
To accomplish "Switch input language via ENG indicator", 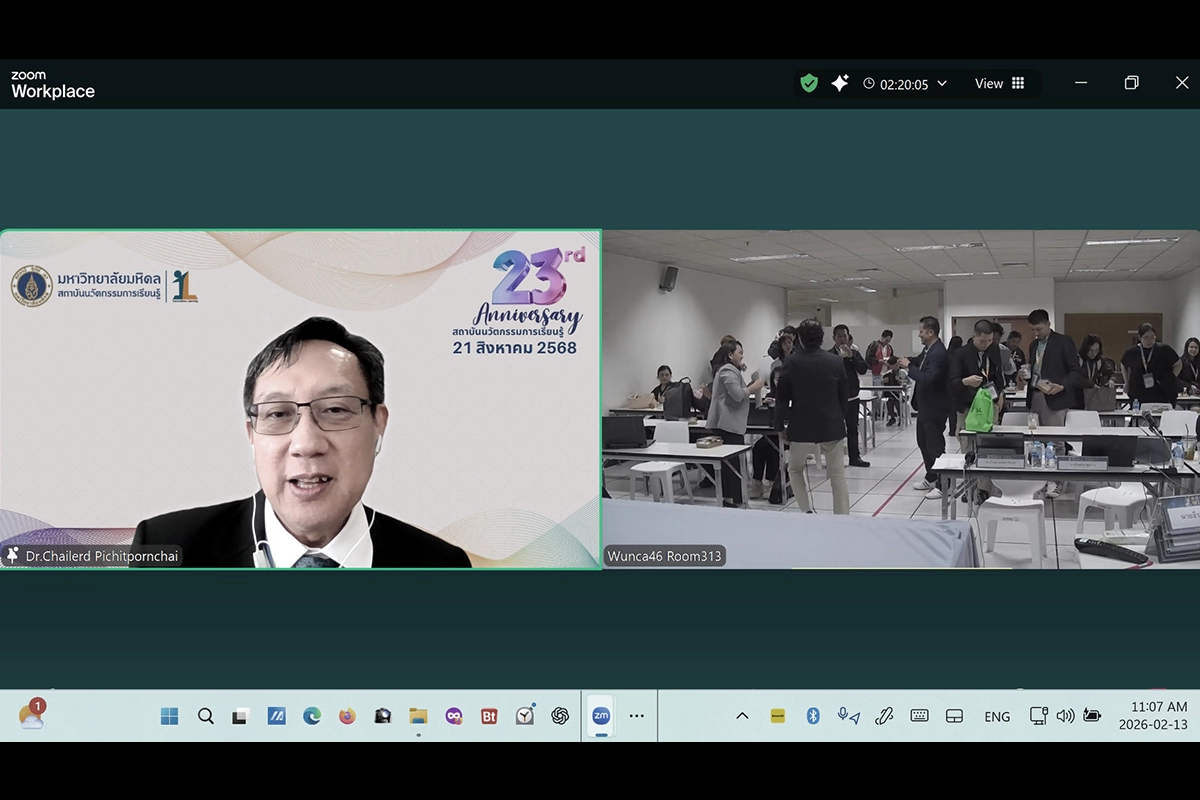I will coord(997,717).
